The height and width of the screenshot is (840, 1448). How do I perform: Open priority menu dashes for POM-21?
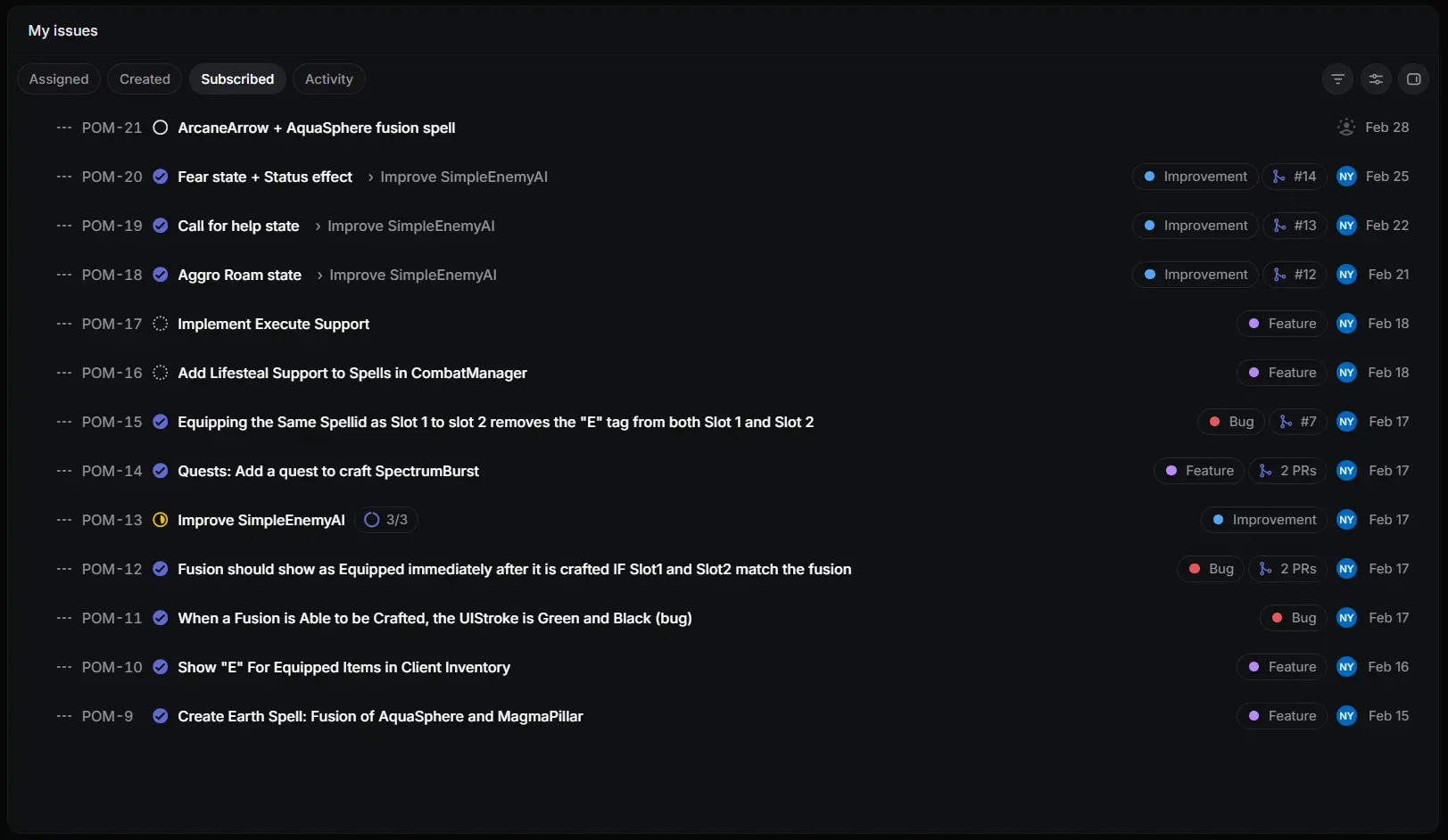64,128
